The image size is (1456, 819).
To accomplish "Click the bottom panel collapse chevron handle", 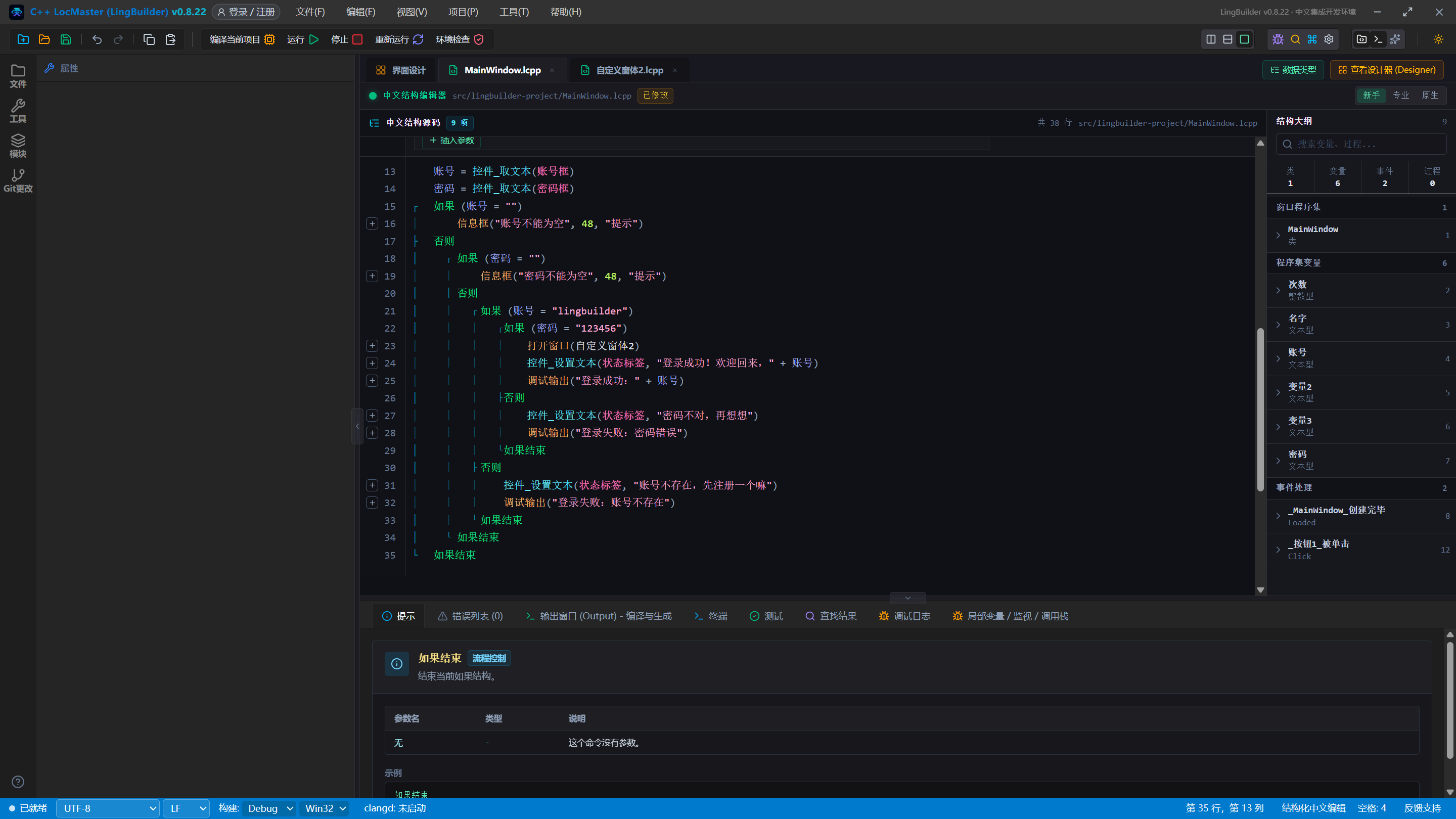I will [907, 598].
